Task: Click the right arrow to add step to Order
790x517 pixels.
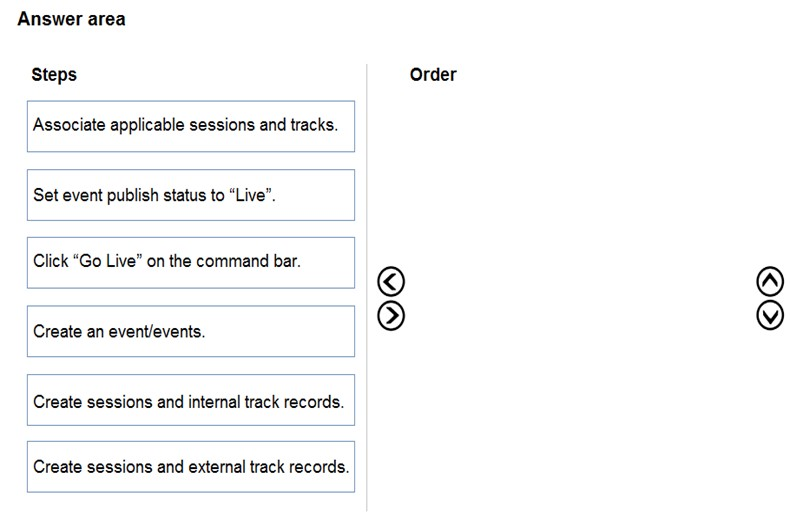Action: (390, 316)
